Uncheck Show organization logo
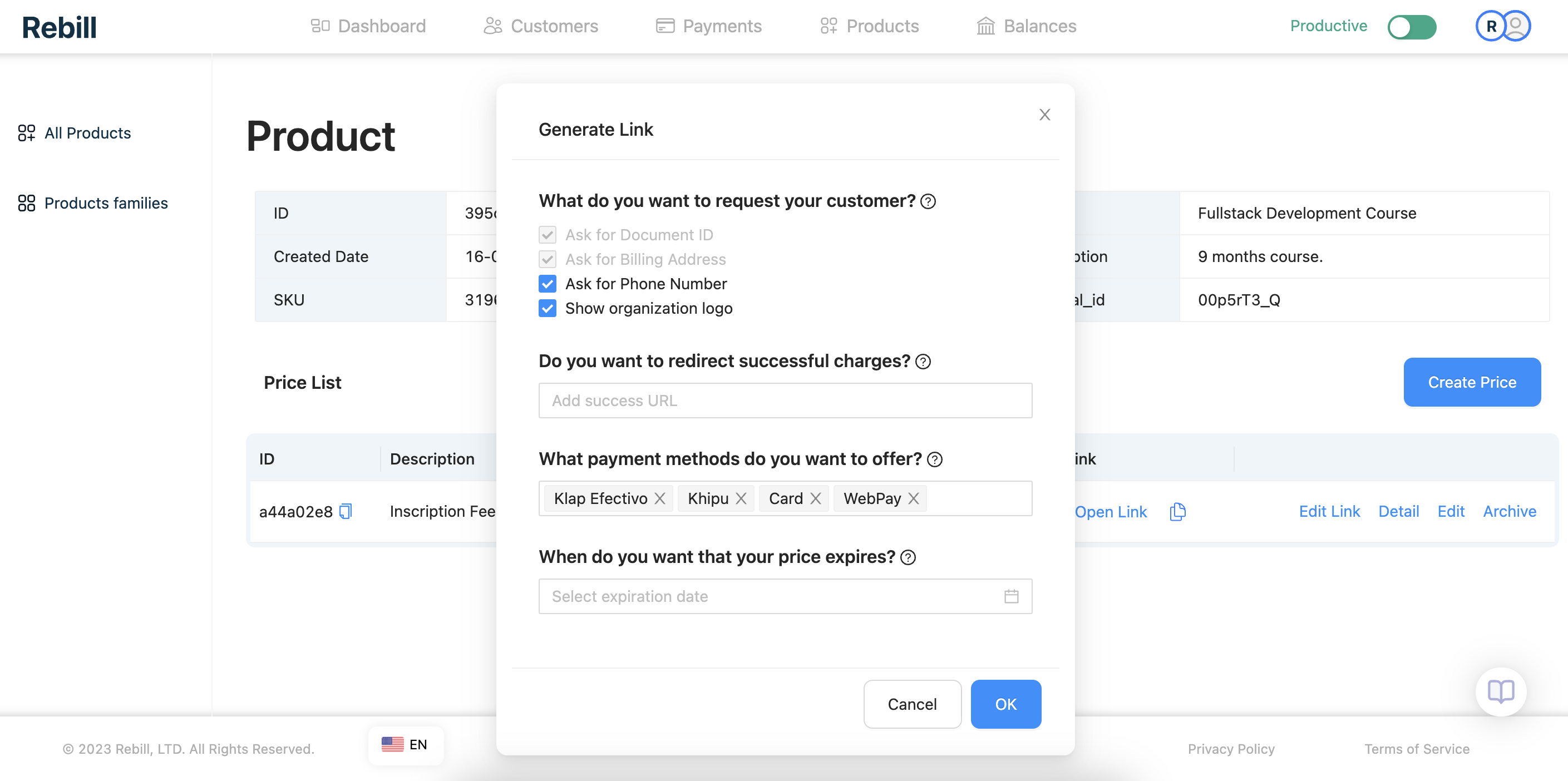Image resolution: width=1568 pixels, height=781 pixels. click(547, 309)
